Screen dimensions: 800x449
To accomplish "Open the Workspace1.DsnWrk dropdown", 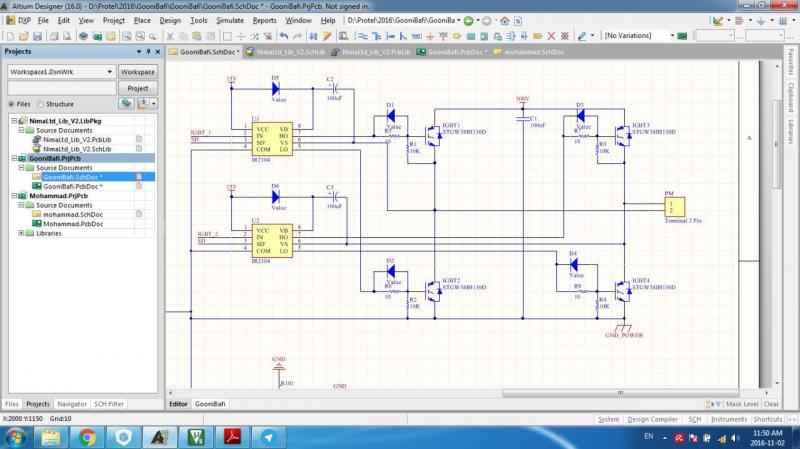I will point(109,72).
